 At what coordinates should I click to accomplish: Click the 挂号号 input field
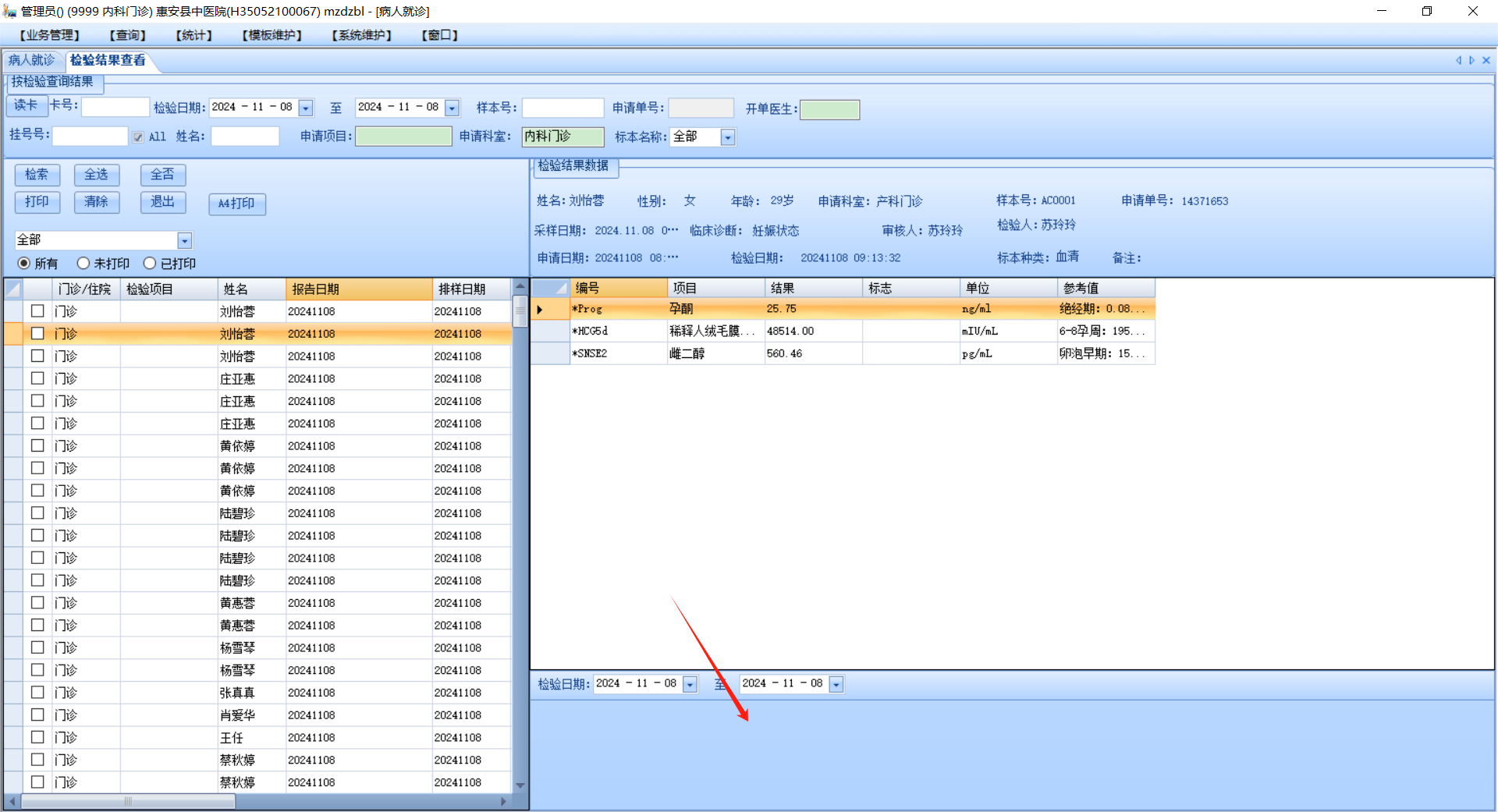tap(90, 137)
